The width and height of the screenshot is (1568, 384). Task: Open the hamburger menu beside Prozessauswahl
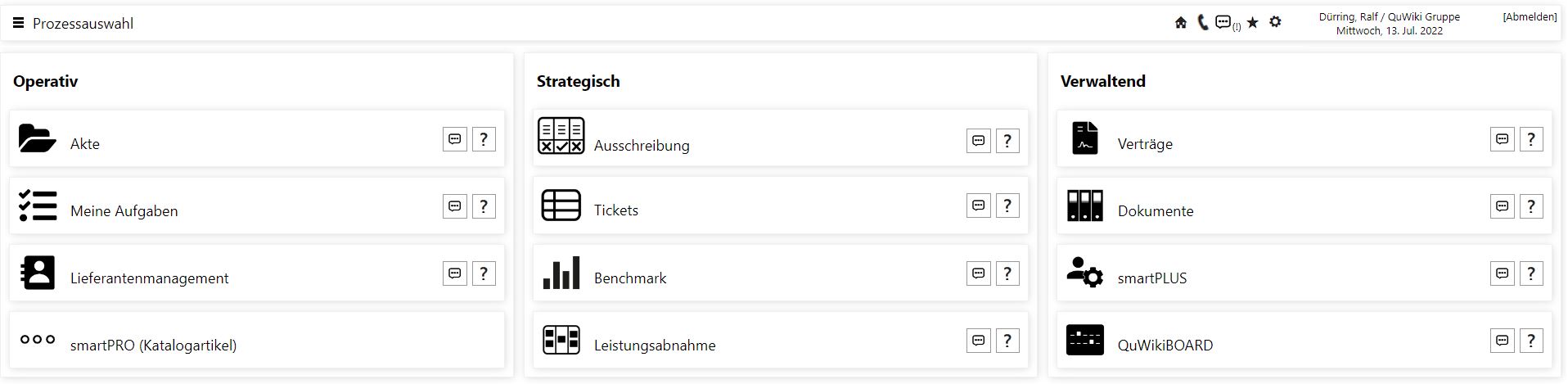[x=18, y=24]
